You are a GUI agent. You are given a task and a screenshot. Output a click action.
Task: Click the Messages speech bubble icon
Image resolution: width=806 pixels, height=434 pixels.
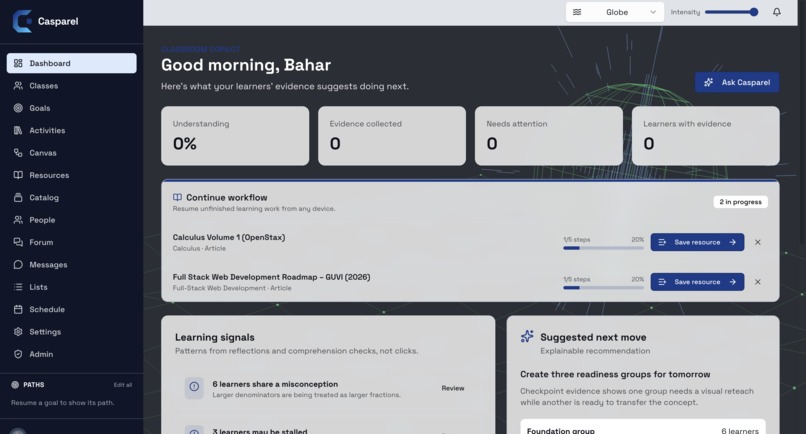(18, 265)
